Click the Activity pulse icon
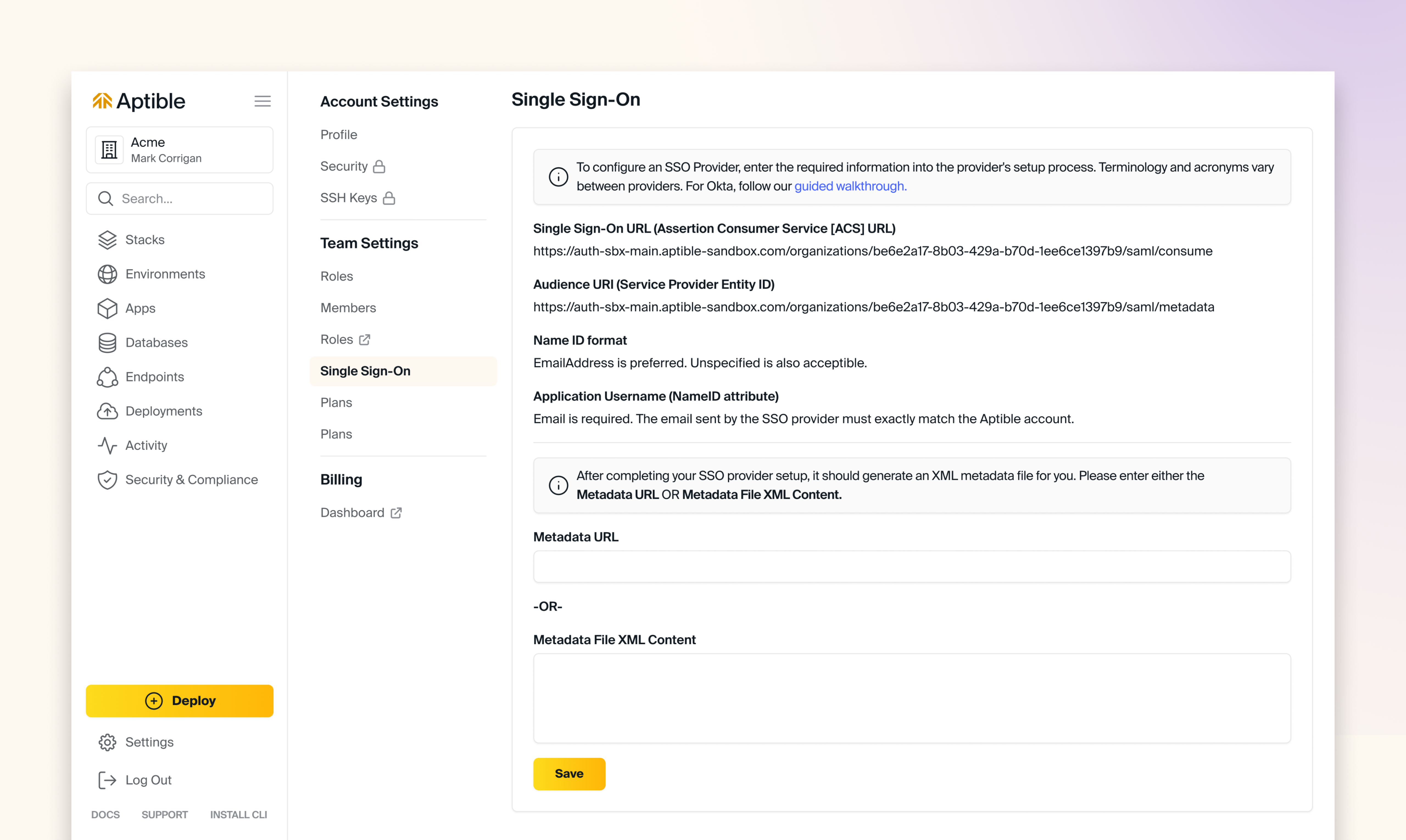 (107, 446)
